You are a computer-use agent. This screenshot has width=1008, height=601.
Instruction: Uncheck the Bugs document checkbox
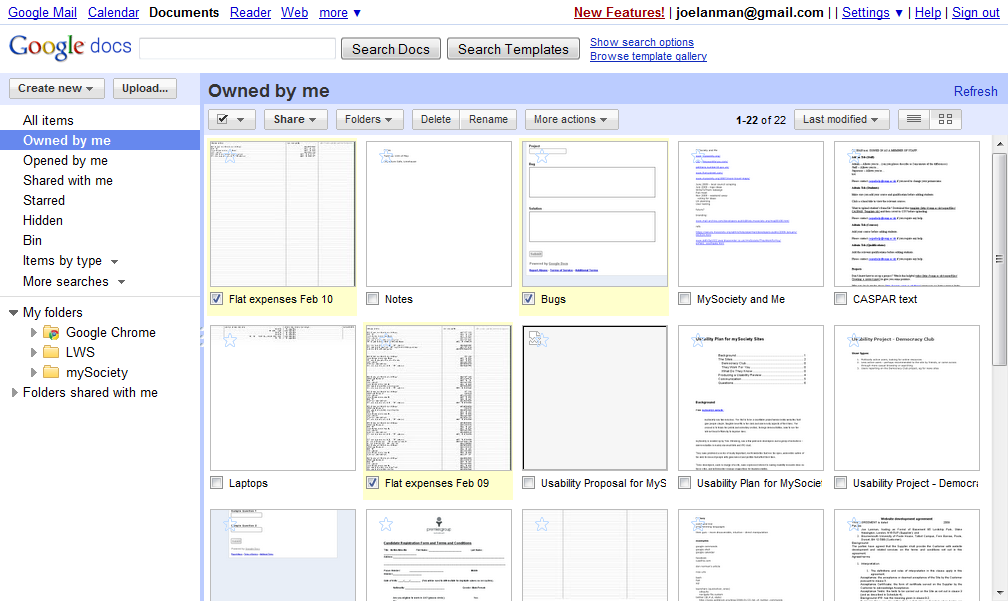[529, 299]
